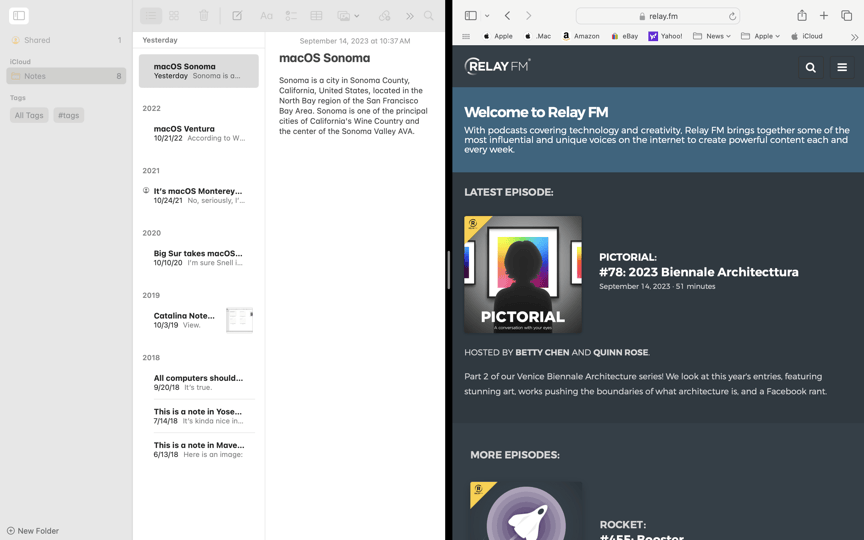Open a new Safari tab

tap(824, 15)
